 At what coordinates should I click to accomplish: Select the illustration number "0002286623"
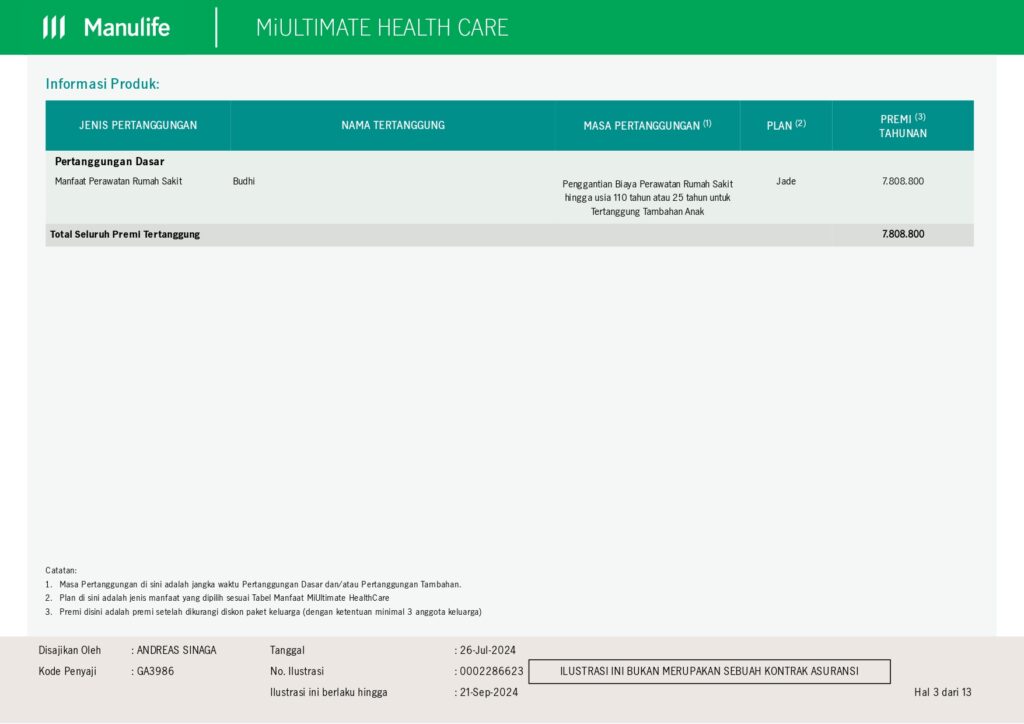(491, 671)
